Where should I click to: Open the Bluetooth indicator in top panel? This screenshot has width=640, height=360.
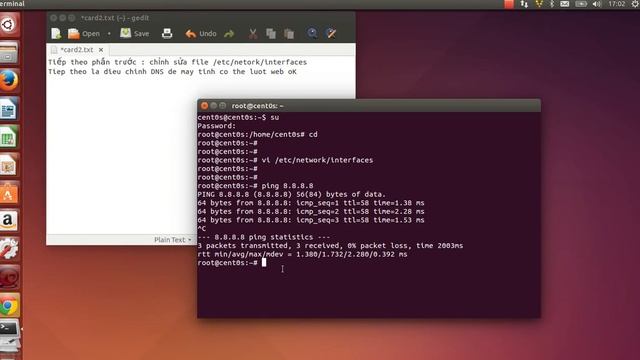(552, 4)
